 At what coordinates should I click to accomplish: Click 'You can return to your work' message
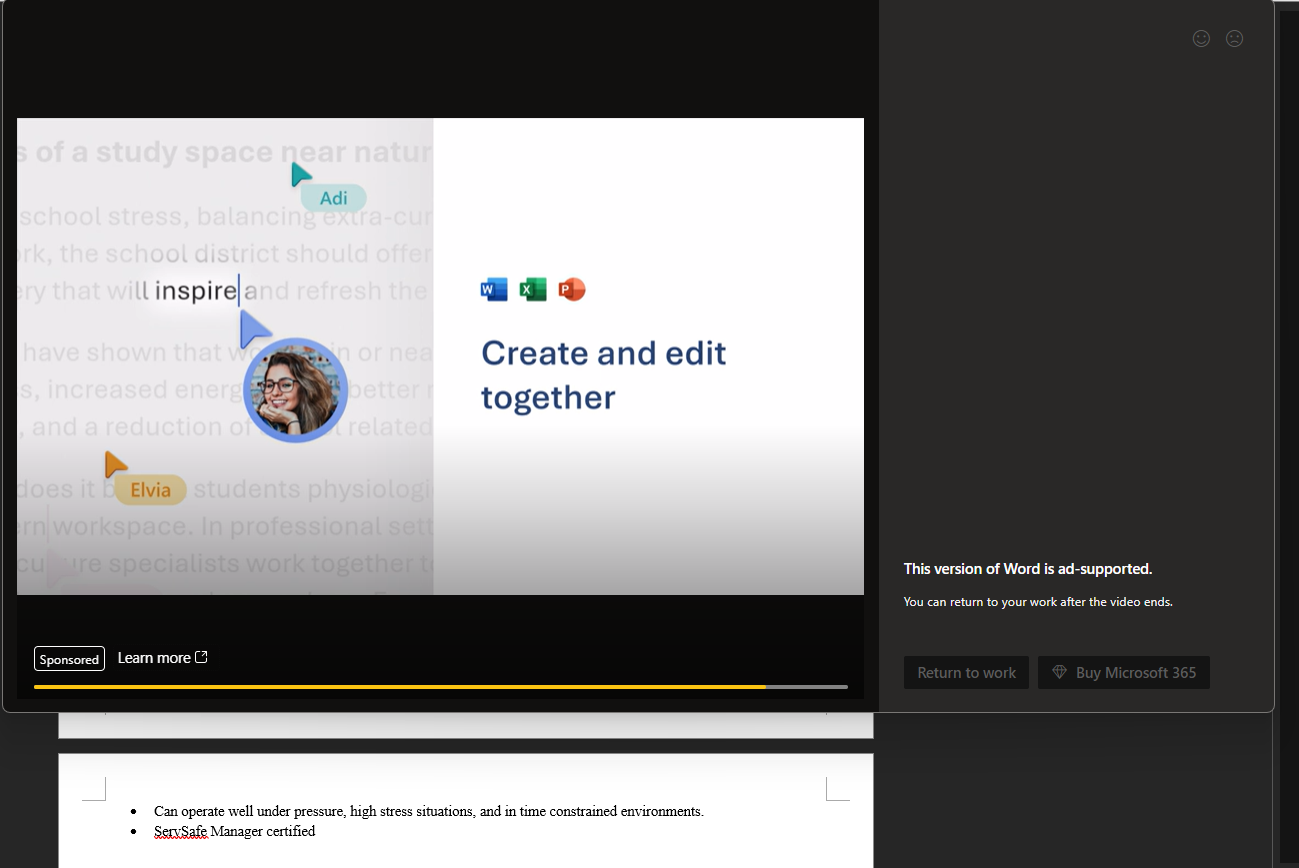pyautogui.click(x=1038, y=602)
